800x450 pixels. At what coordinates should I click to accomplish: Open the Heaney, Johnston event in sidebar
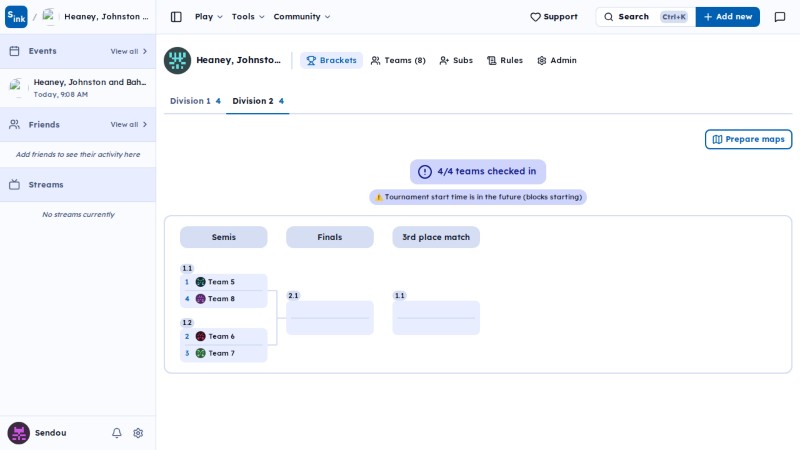pos(78,88)
